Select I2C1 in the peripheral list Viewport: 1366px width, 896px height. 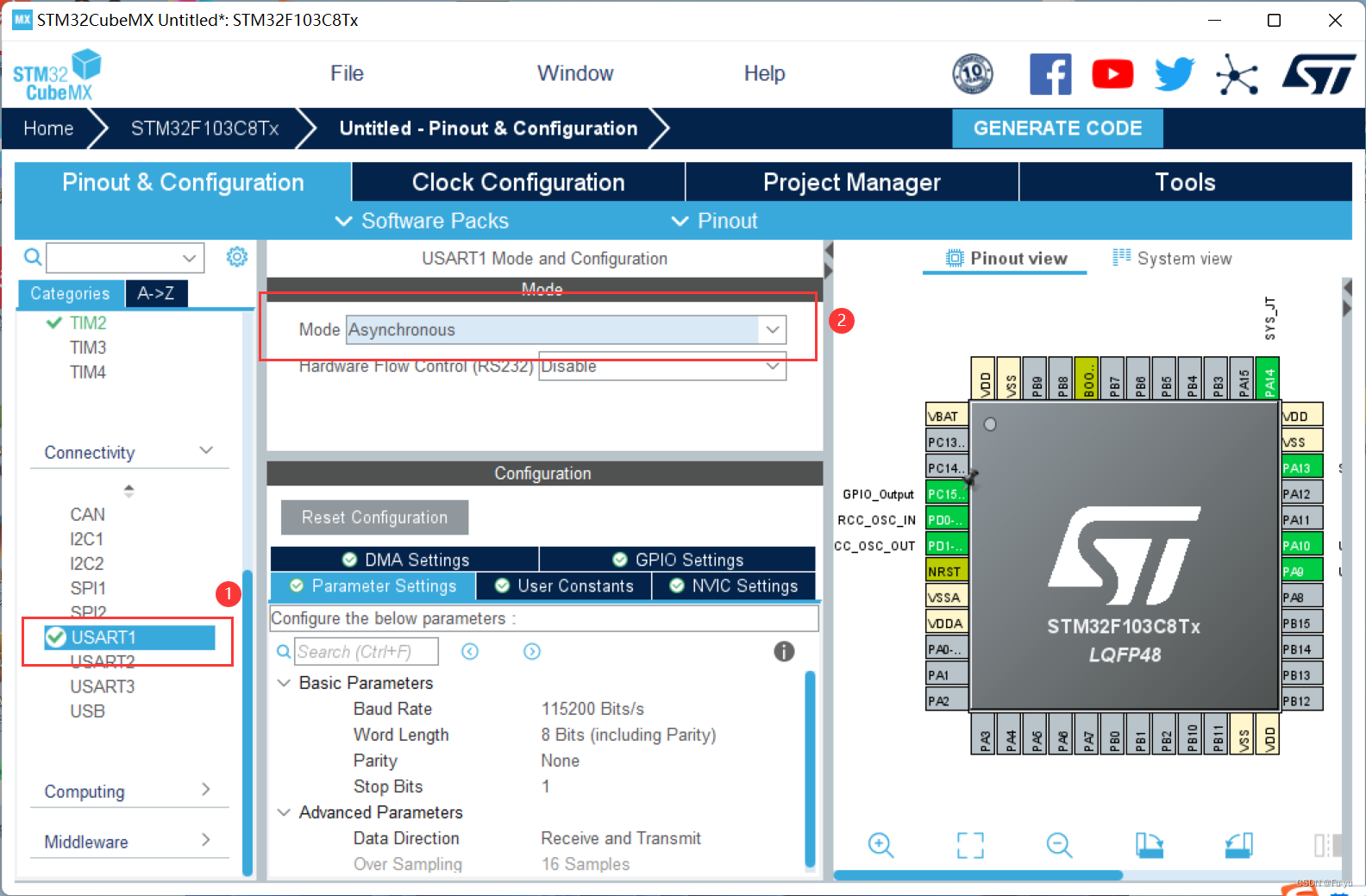(x=87, y=539)
